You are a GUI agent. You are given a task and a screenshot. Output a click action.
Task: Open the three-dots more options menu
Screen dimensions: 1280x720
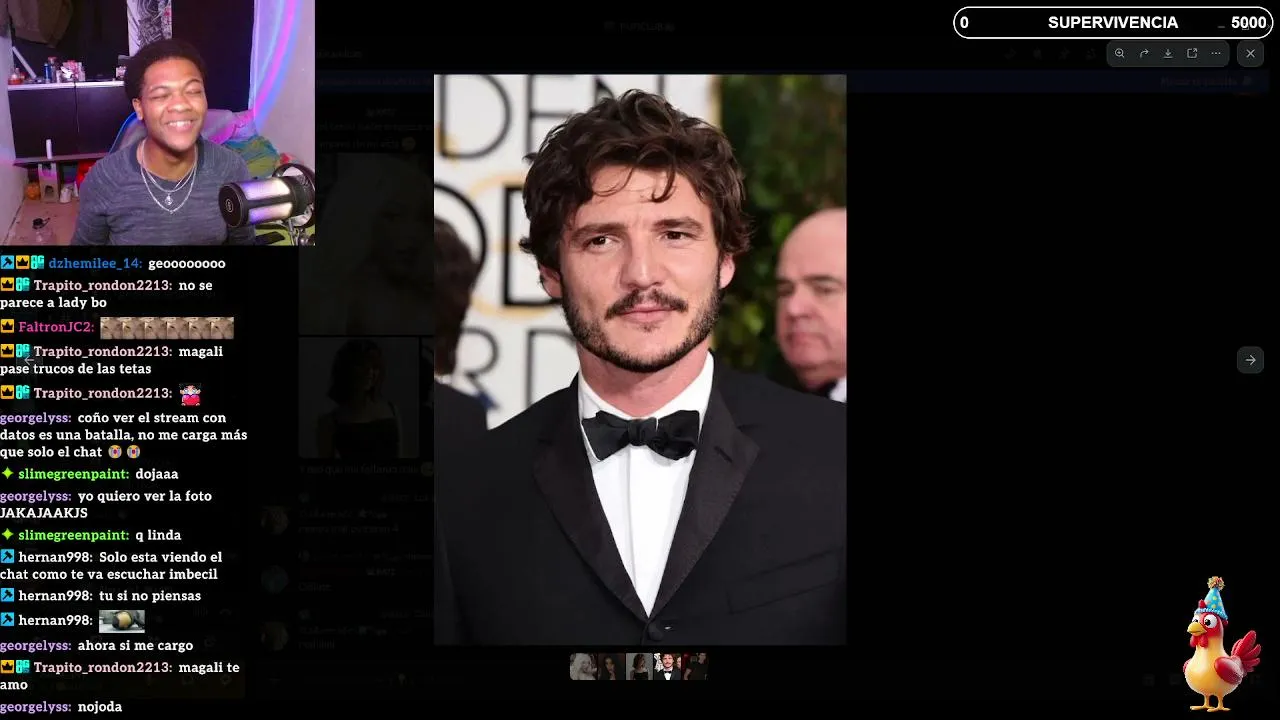click(x=1216, y=54)
